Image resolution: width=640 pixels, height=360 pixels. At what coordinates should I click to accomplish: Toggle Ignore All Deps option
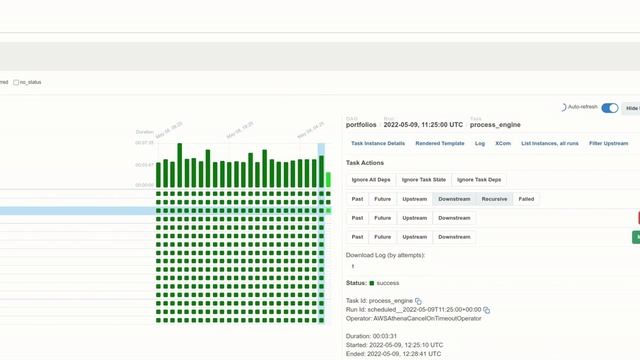tap(371, 180)
